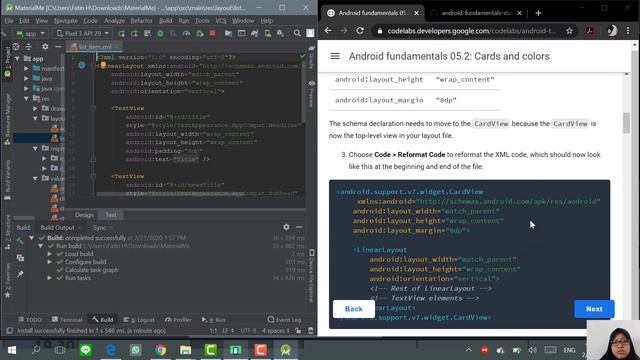Viewport: 640px width, 360px height.
Task: Click the Back button on the codelab
Action: click(x=353, y=309)
